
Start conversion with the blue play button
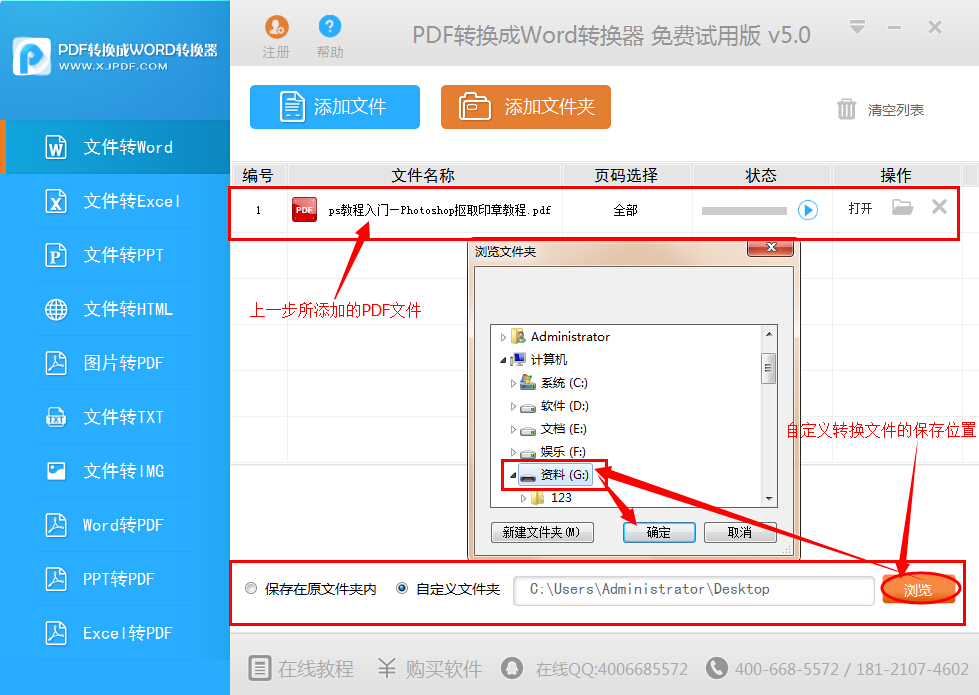(808, 210)
